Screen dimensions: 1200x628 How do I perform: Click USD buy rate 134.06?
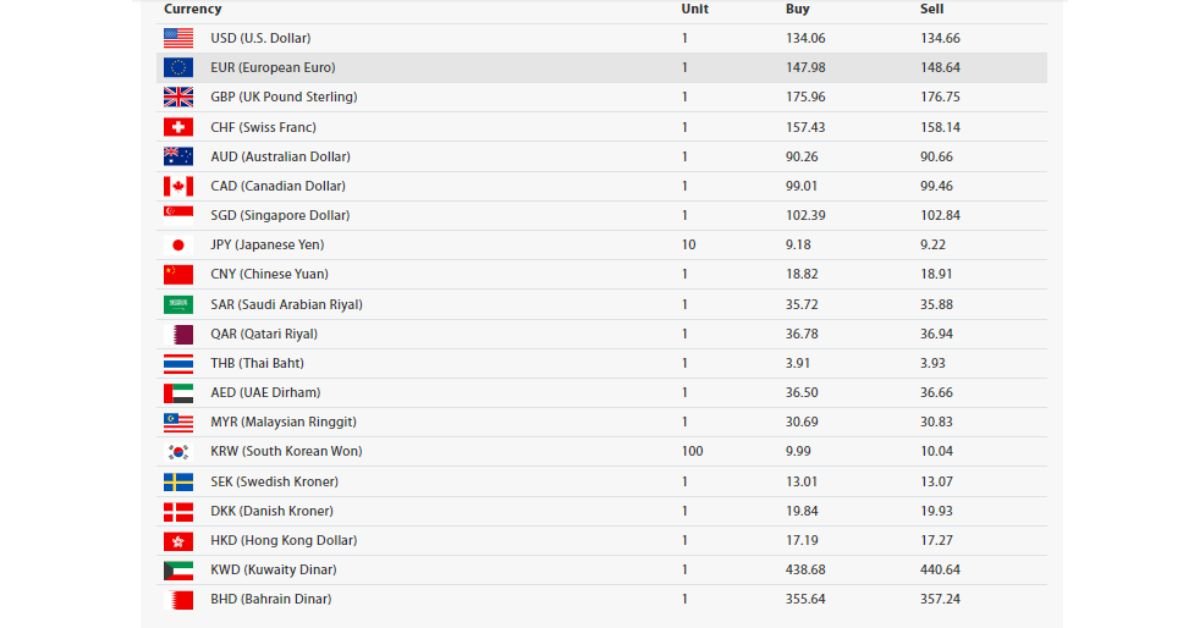(806, 39)
